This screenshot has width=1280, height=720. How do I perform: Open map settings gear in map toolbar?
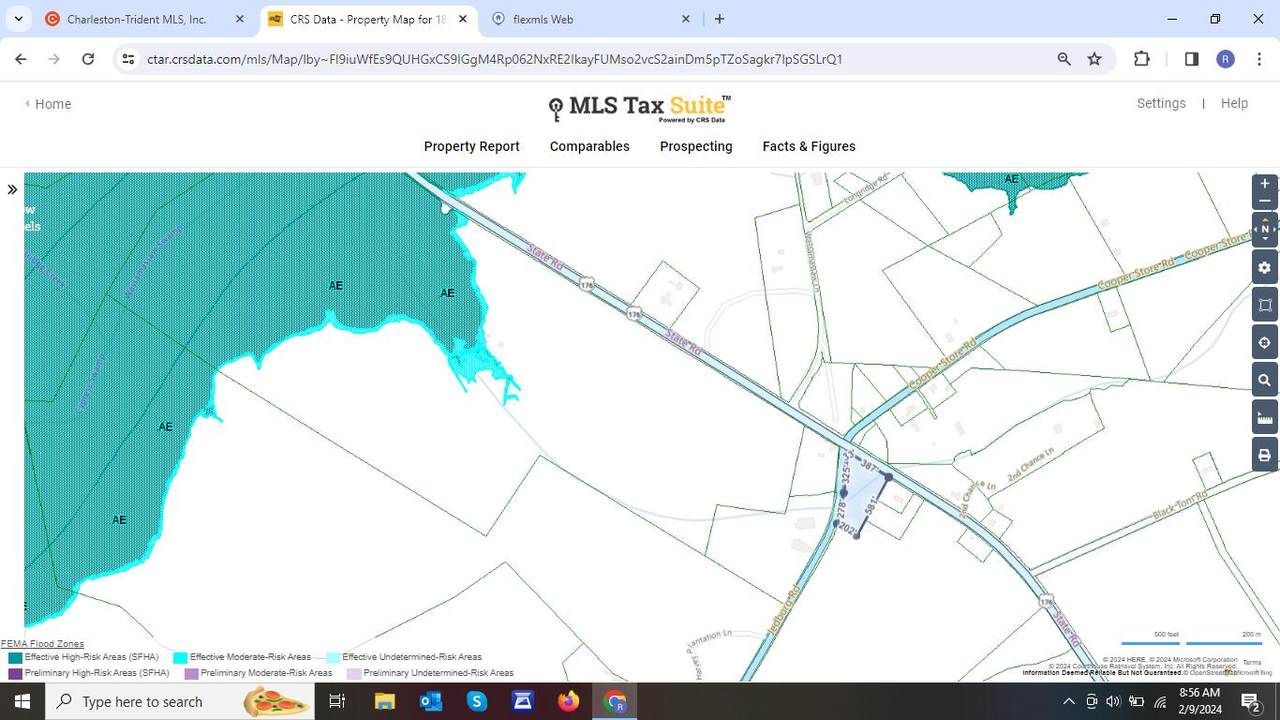1265,268
